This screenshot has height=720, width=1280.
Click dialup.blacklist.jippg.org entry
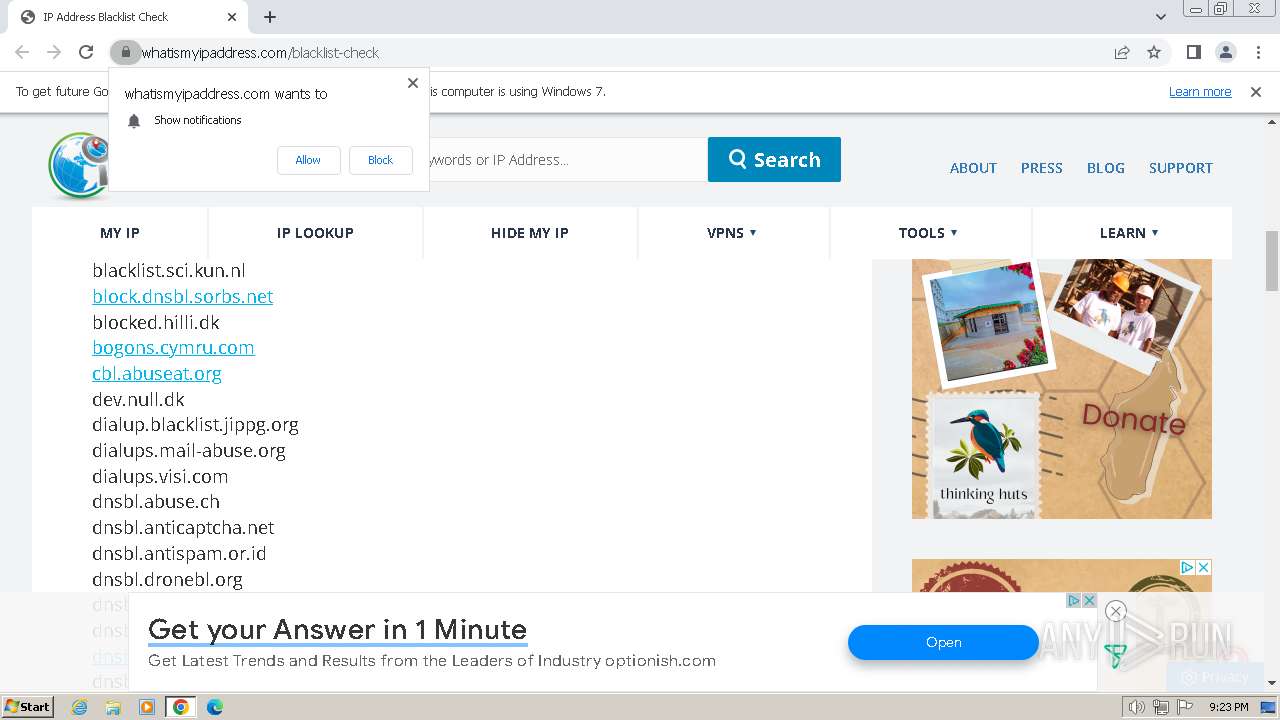(x=195, y=425)
